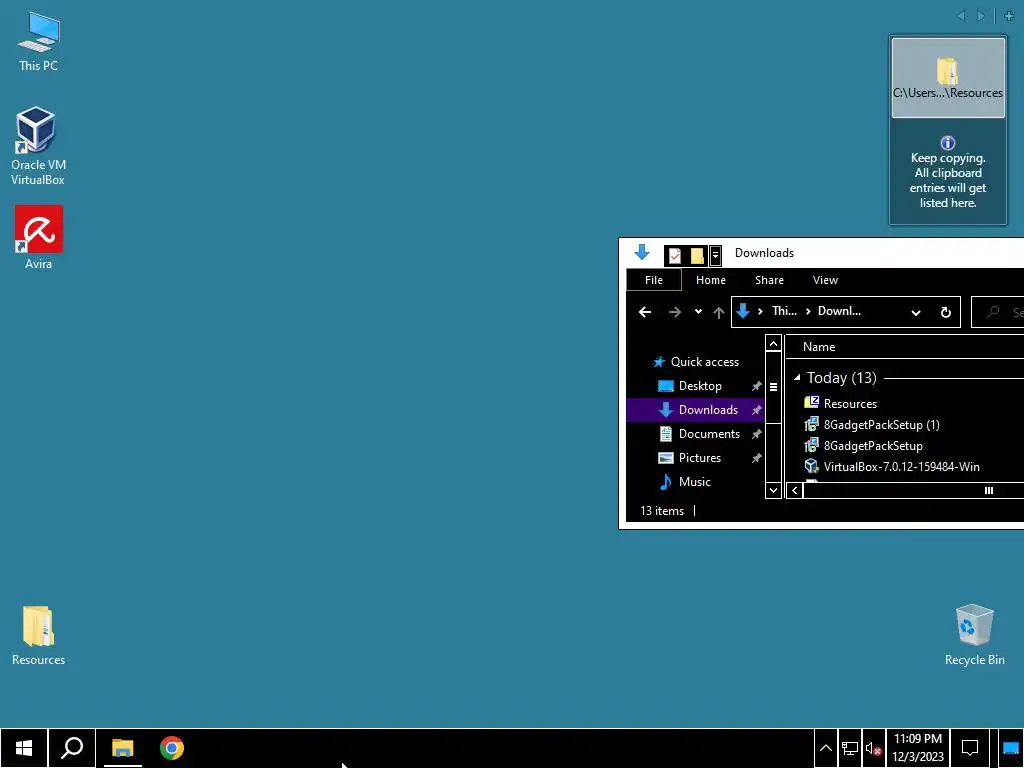Screen dimensions: 1024x768
Task: Select the Resources folder on the desktop
Action: coord(38,636)
